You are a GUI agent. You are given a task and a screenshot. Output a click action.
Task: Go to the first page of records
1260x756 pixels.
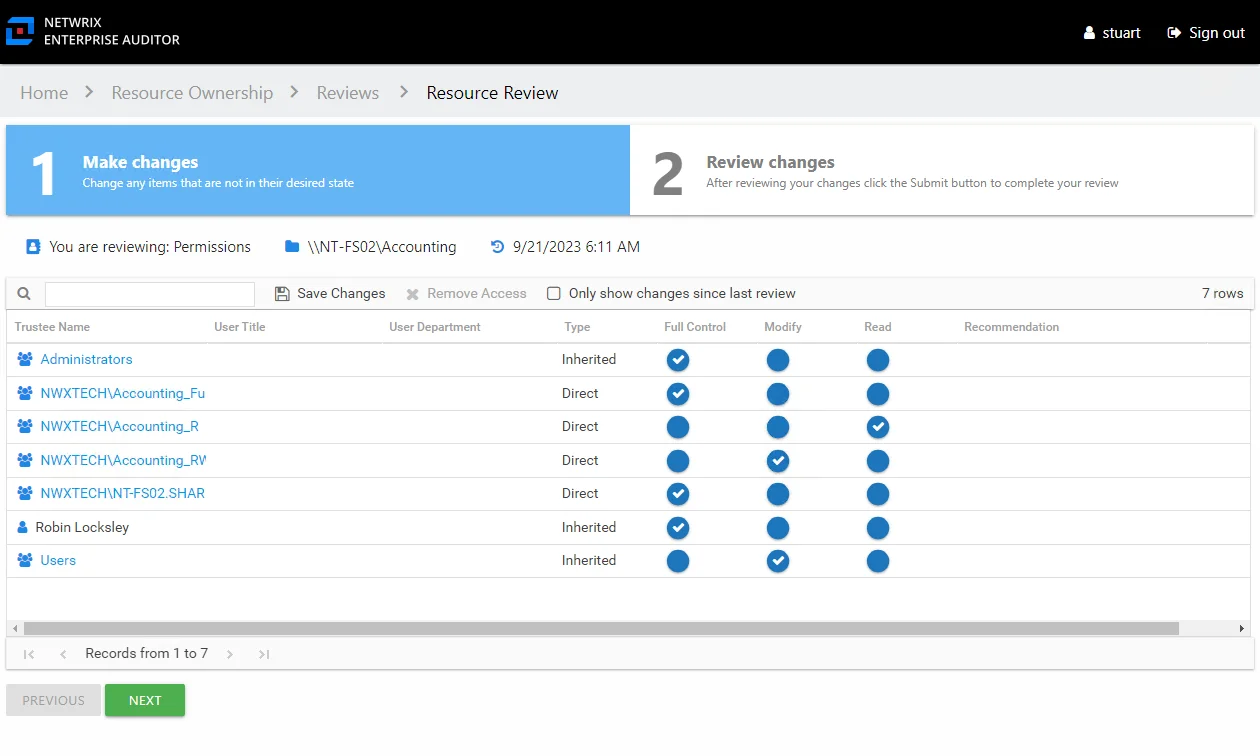tap(29, 654)
